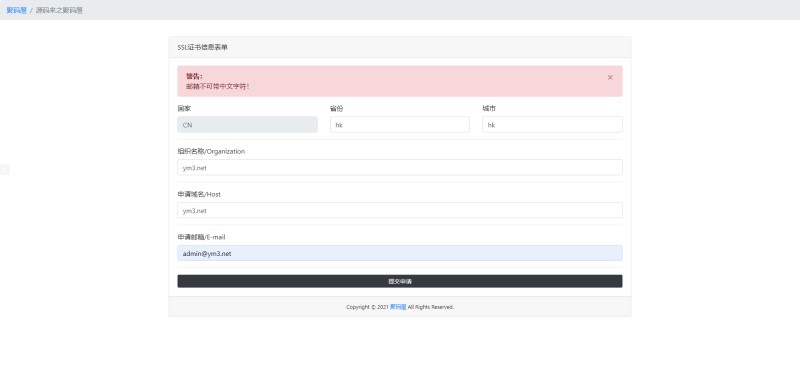
Task: Click the 国家 field label
Action: [x=184, y=108]
